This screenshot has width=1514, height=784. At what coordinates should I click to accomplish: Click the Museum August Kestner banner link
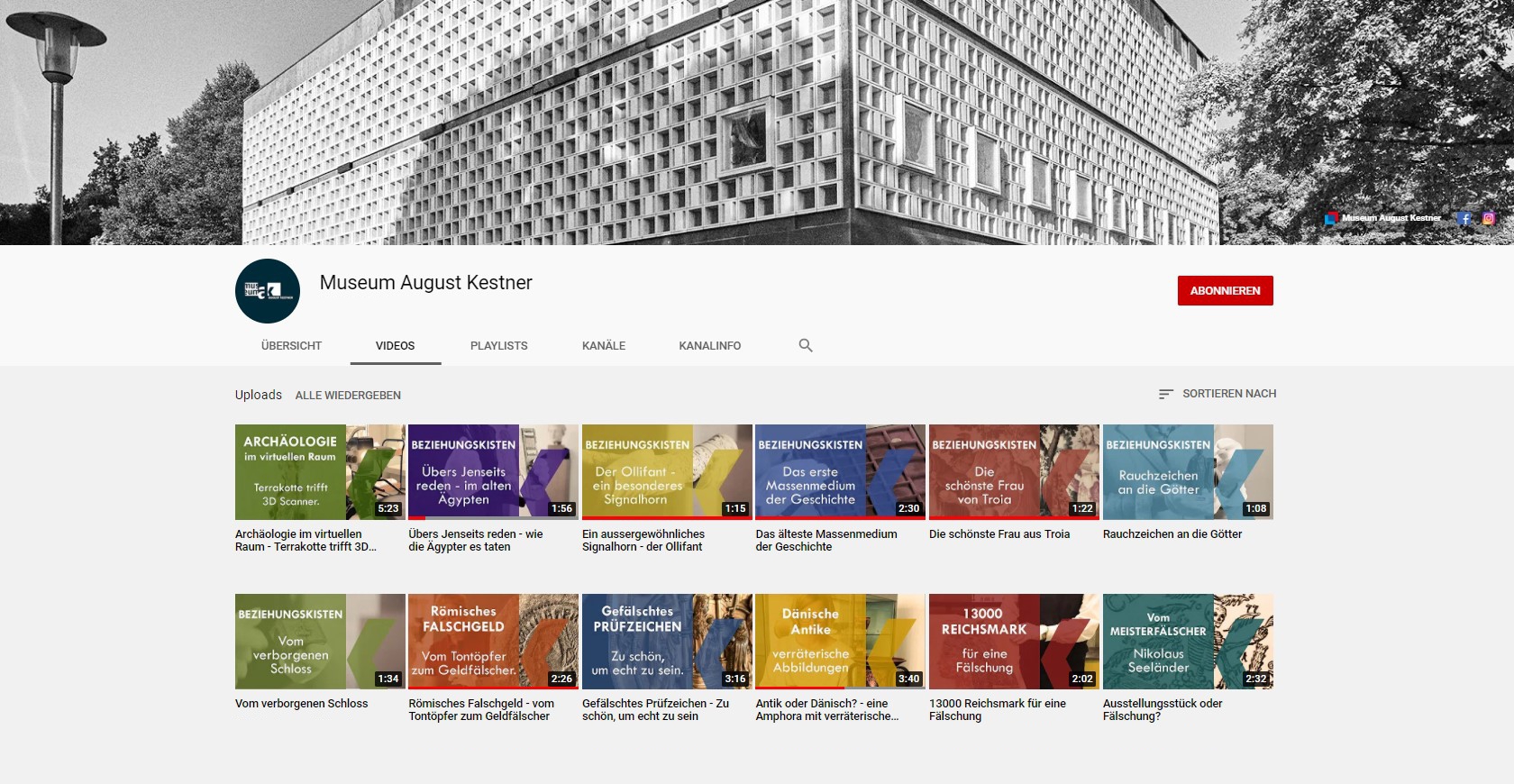pos(1383,218)
